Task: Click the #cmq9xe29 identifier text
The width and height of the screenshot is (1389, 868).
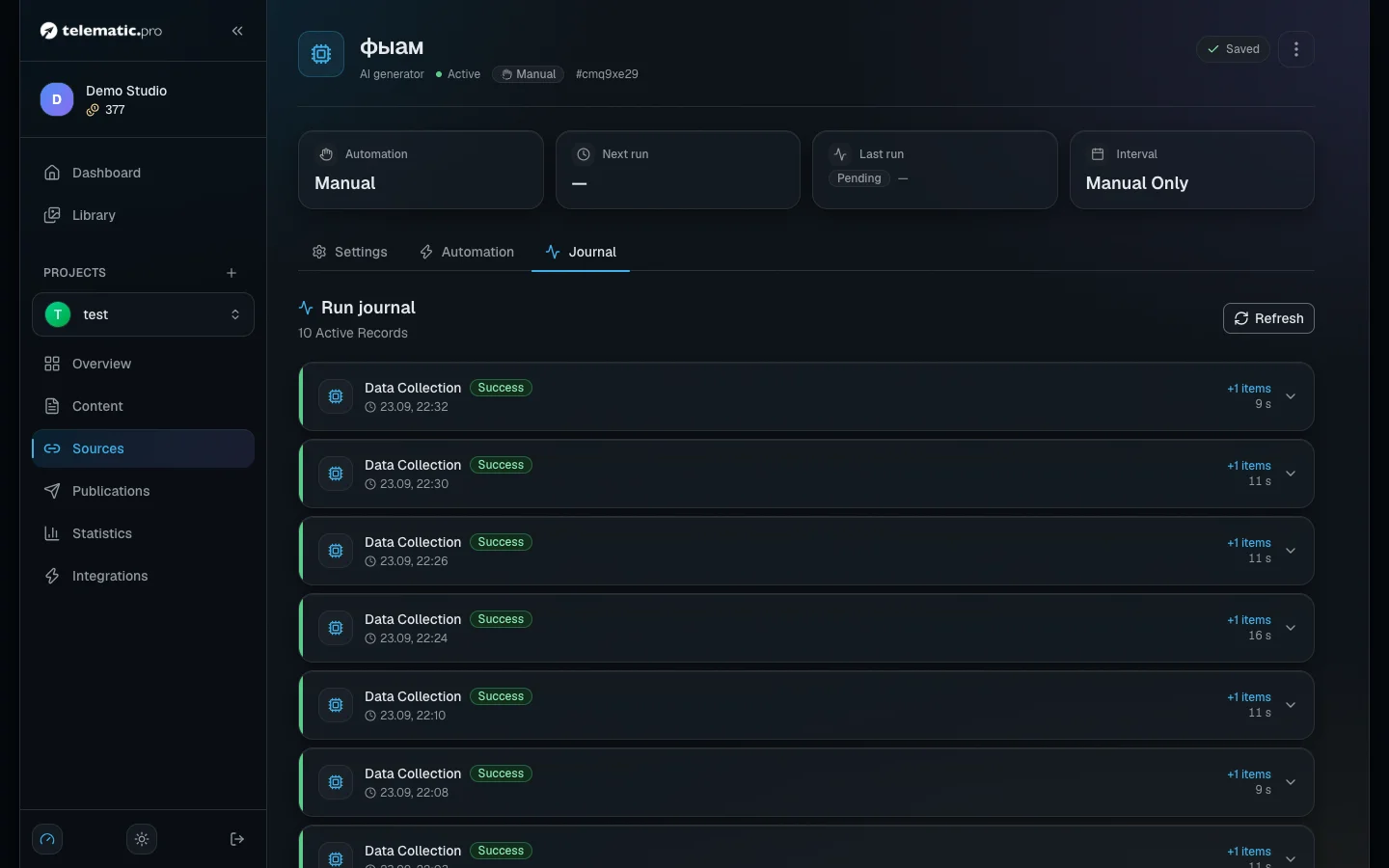Action: click(x=607, y=74)
